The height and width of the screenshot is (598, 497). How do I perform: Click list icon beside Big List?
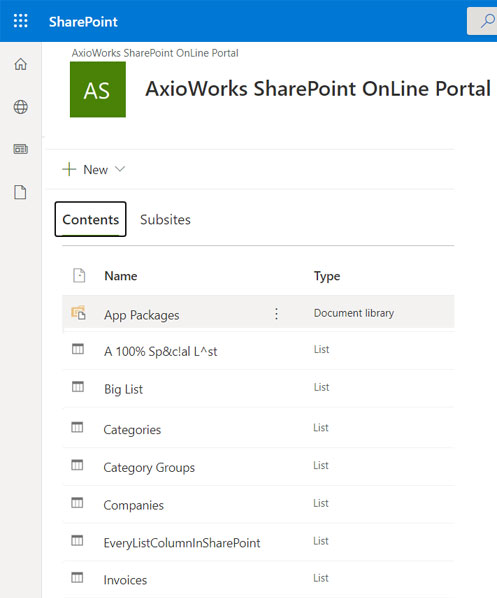coord(78,387)
